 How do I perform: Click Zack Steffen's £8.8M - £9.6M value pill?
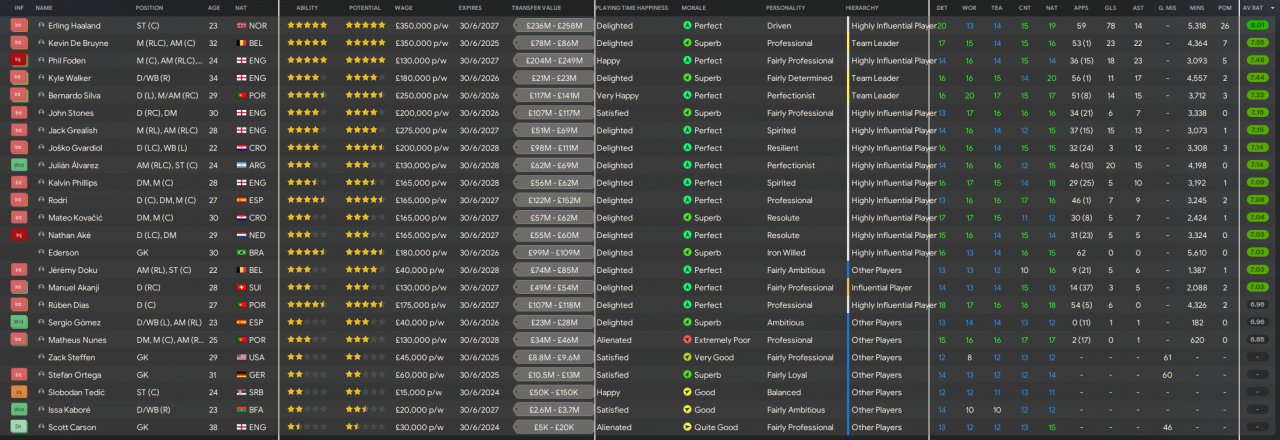(x=553, y=357)
